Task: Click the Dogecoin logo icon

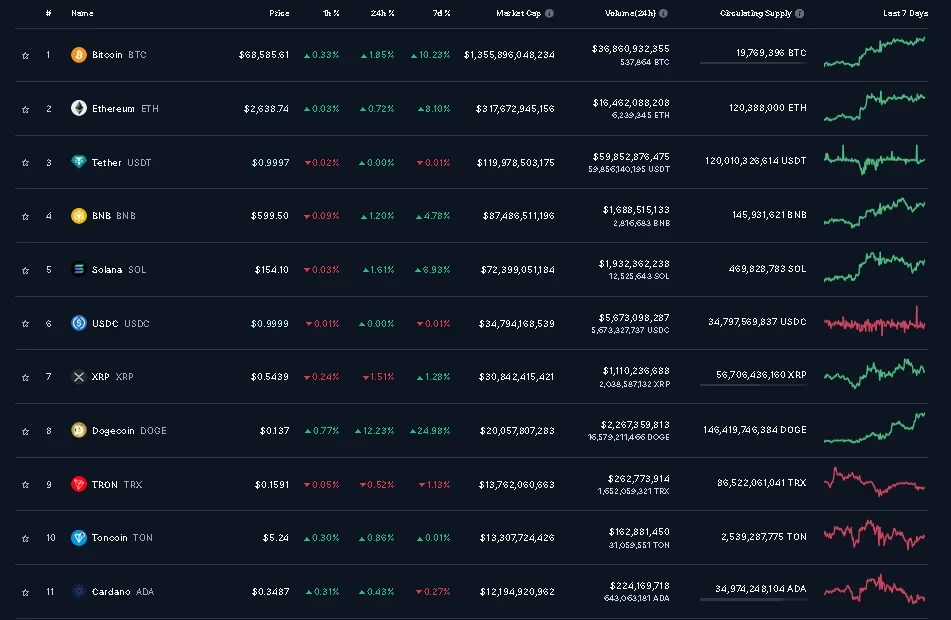Action: pyautogui.click(x=79, y=431)
